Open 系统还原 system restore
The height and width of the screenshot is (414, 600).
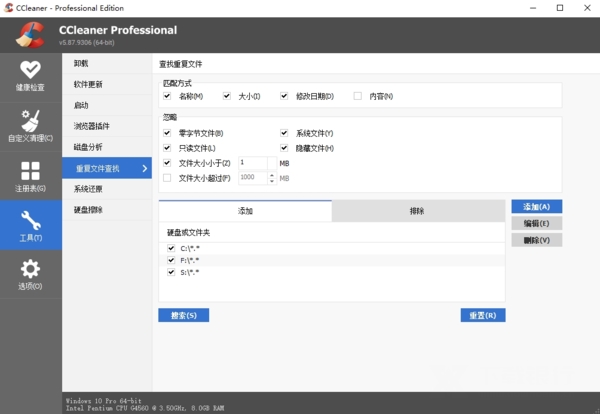107,189
